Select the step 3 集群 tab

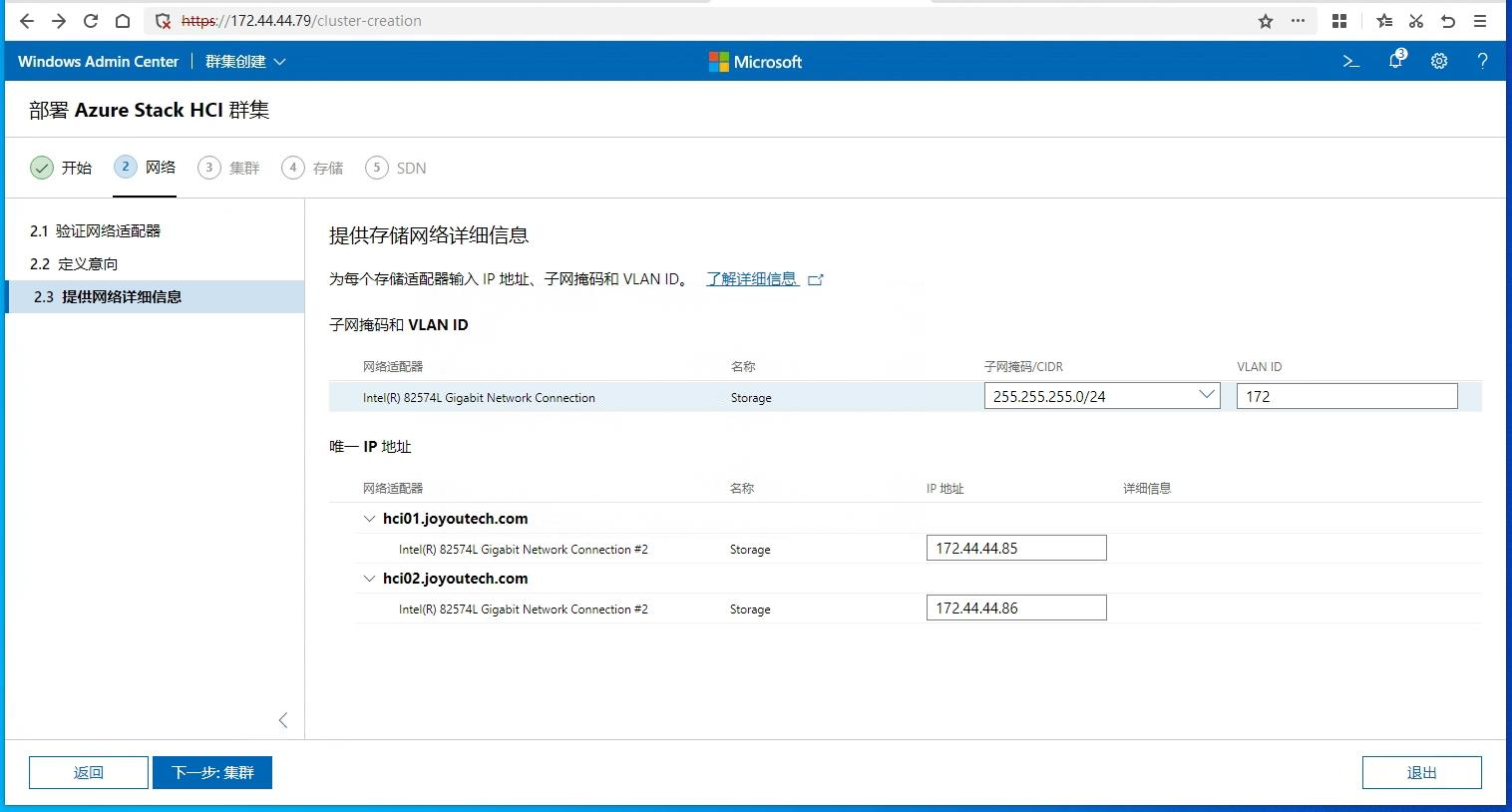228,168
